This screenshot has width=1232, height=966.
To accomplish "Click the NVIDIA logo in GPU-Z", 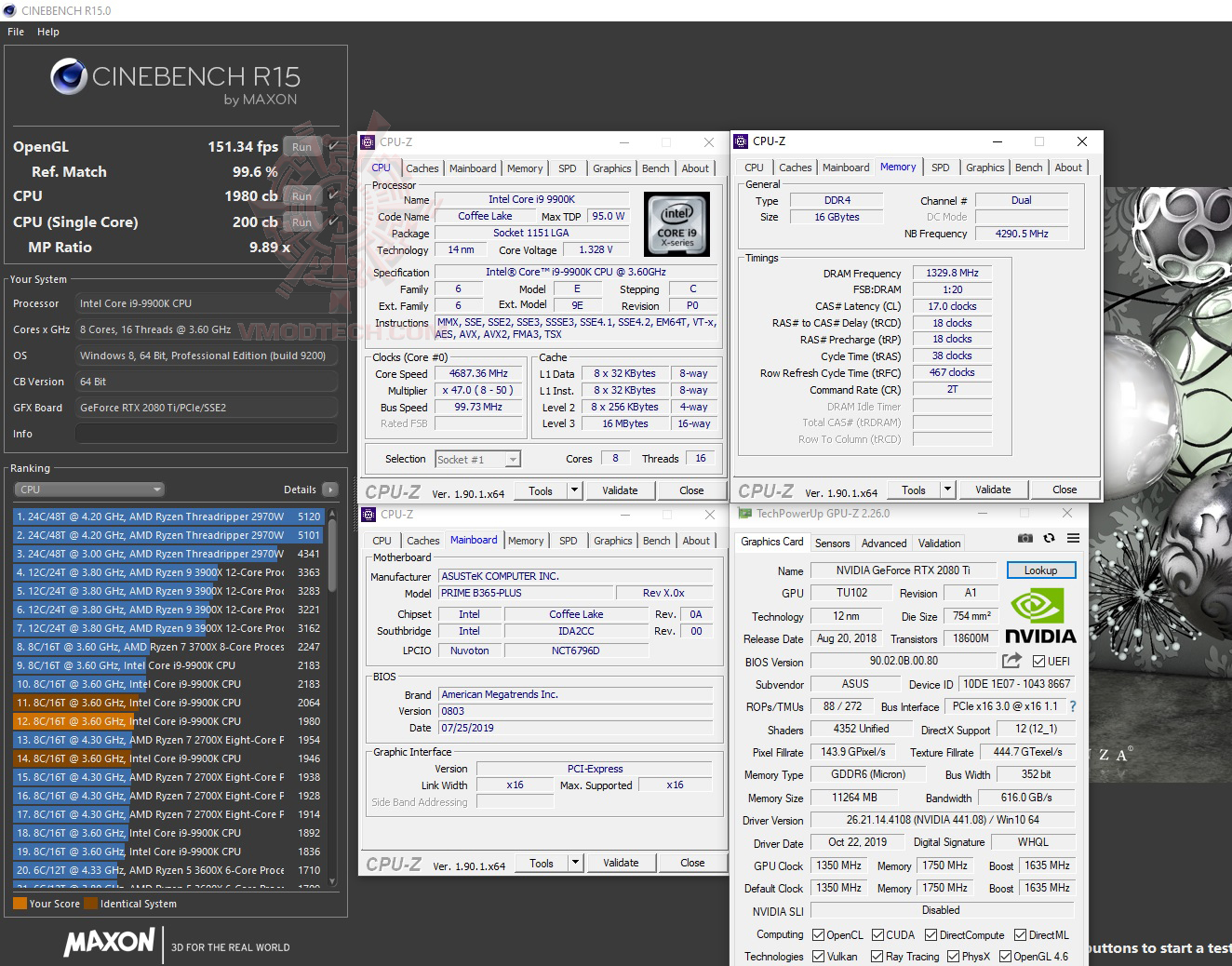I will tap(1040, 615).
